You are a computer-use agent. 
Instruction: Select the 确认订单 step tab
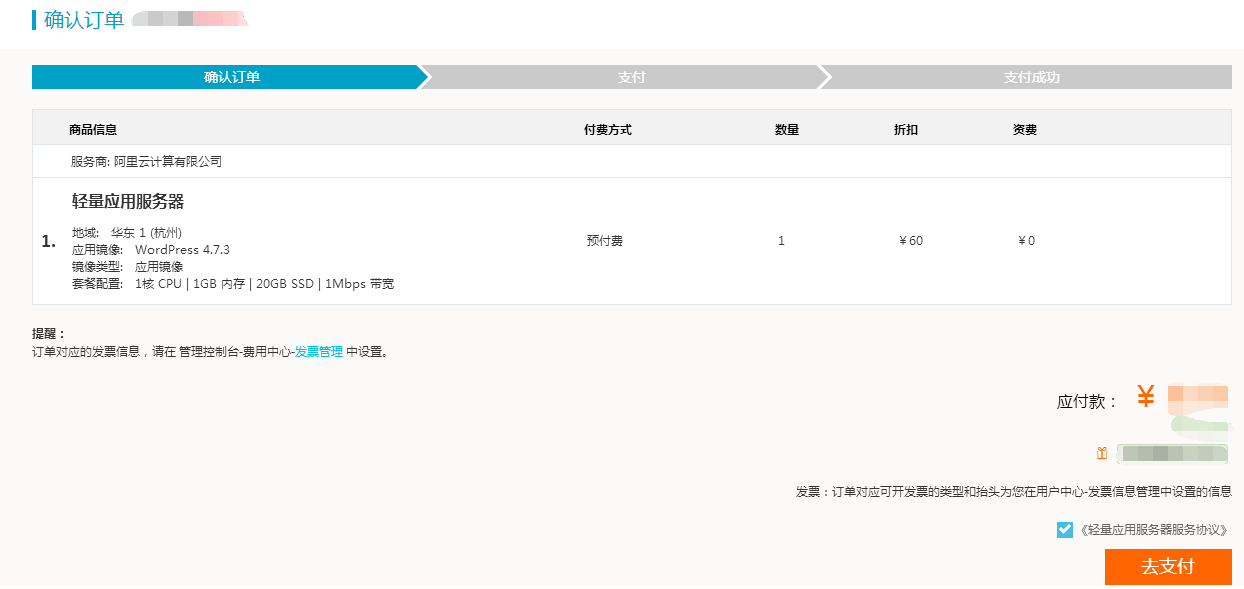(231, 77)
